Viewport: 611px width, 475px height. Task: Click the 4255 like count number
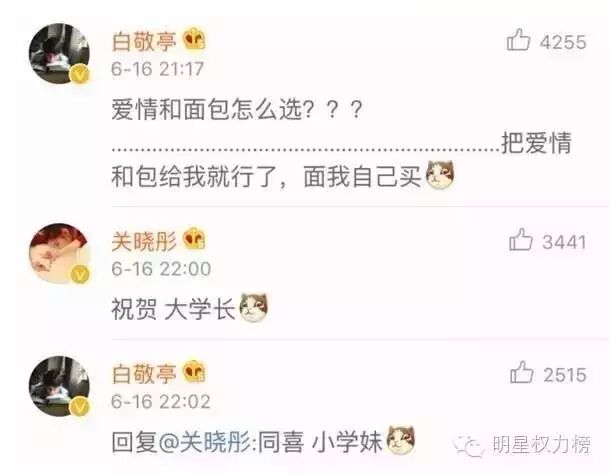(x=563, y=42)
